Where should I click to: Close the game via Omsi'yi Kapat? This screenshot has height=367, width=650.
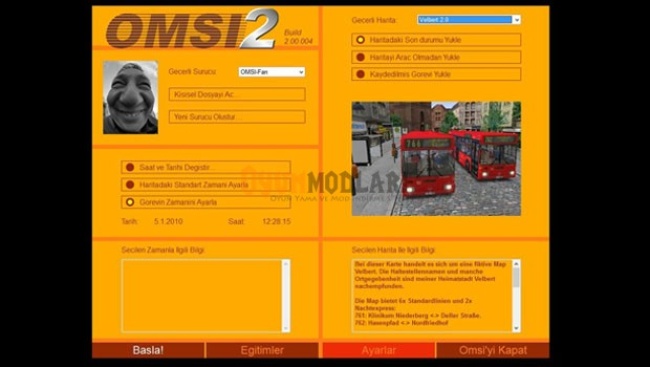pos(493,350)
